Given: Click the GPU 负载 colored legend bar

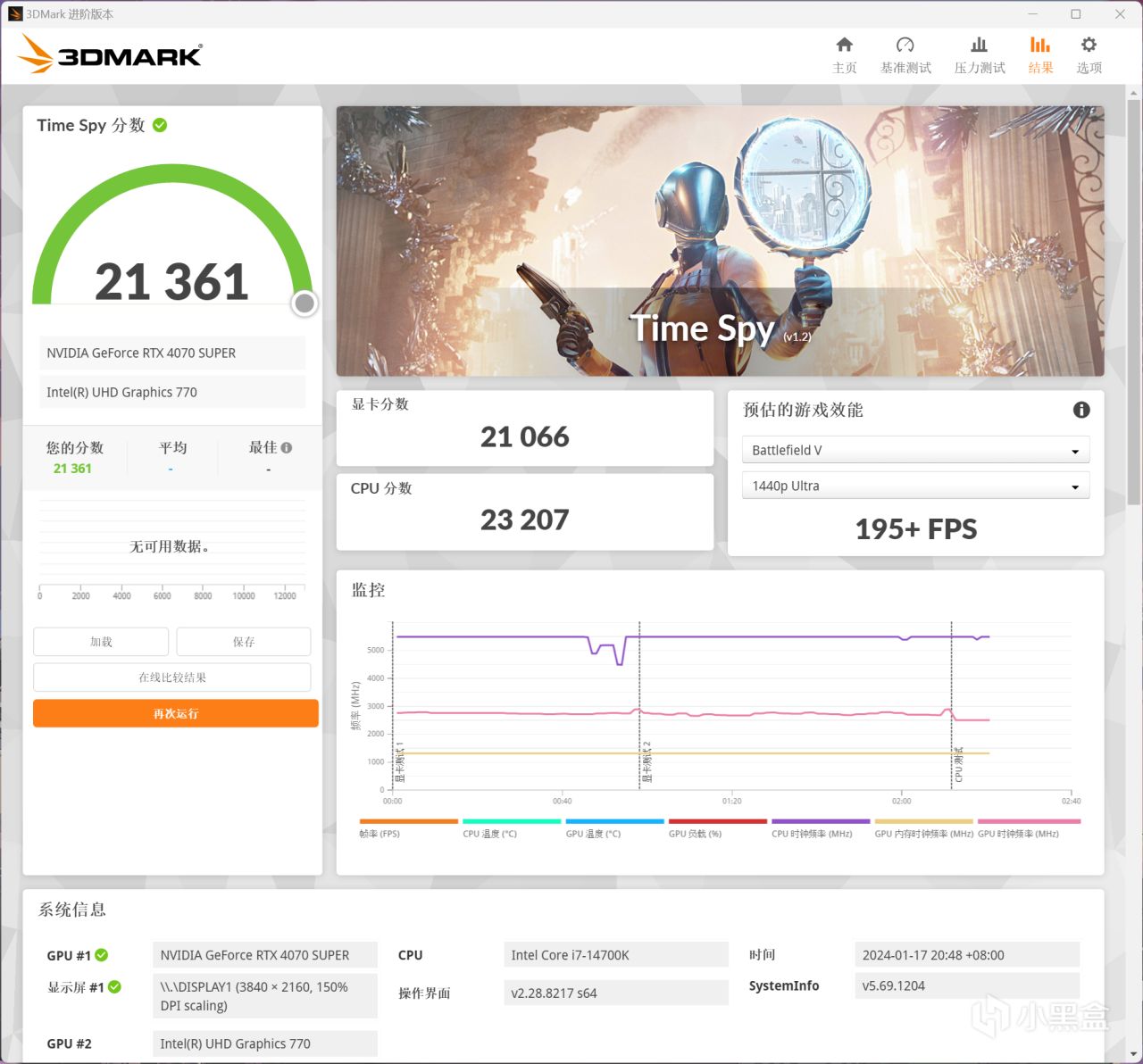Looking at the screenshot, I should coord(717,821).
